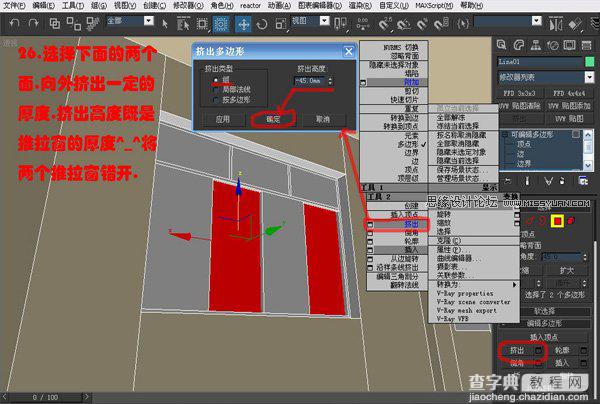Activate the Select and Rotate tool
This screenshot has height=404, width=600.
(x=262, y=24)
